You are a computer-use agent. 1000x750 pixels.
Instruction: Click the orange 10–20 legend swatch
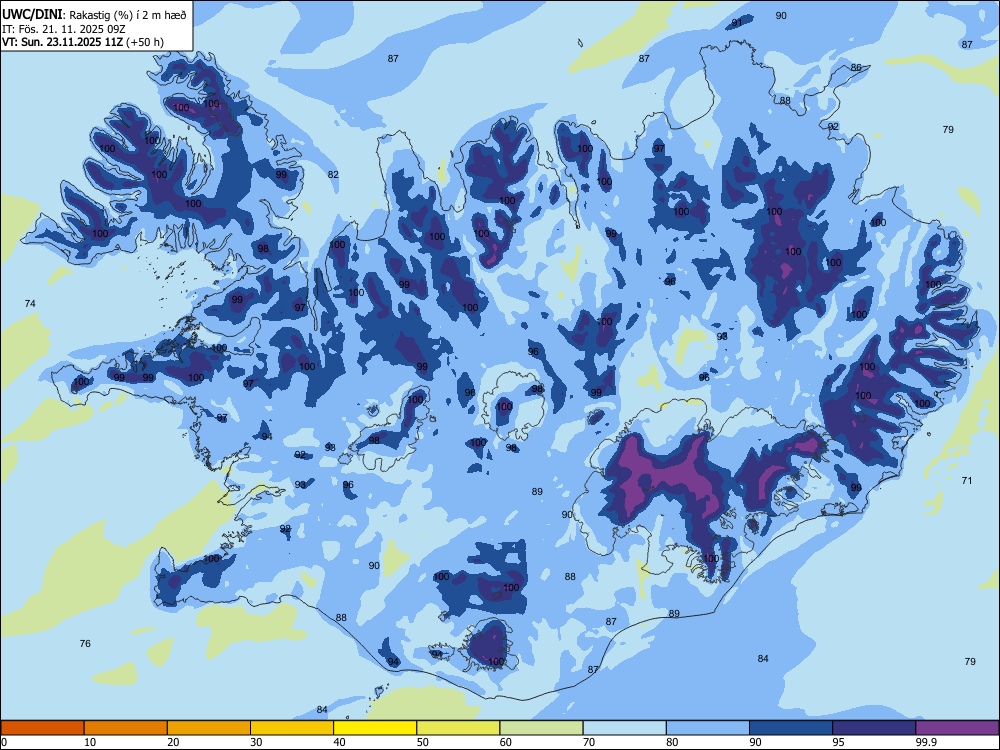coord(126,728)
